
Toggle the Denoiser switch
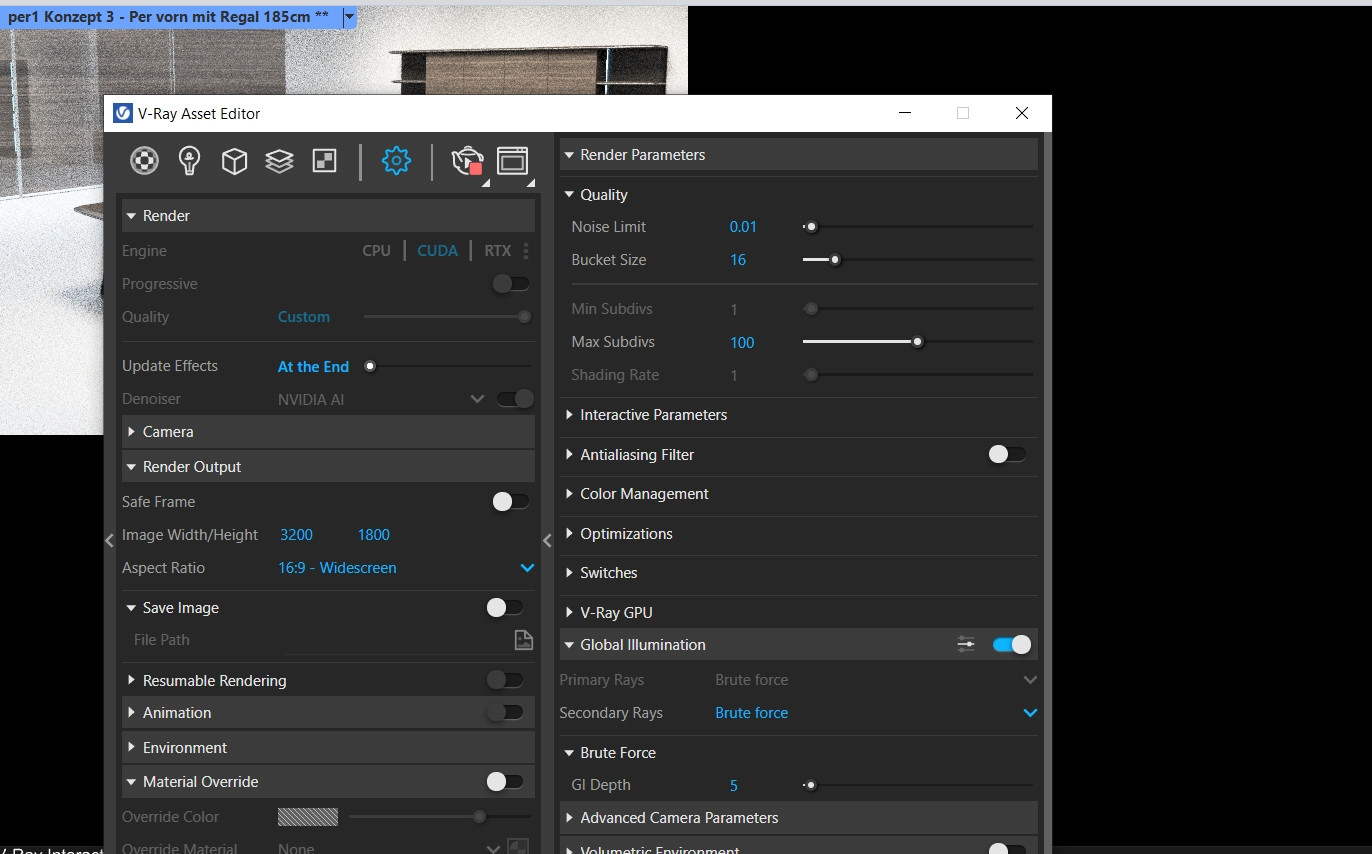(516, 399)
